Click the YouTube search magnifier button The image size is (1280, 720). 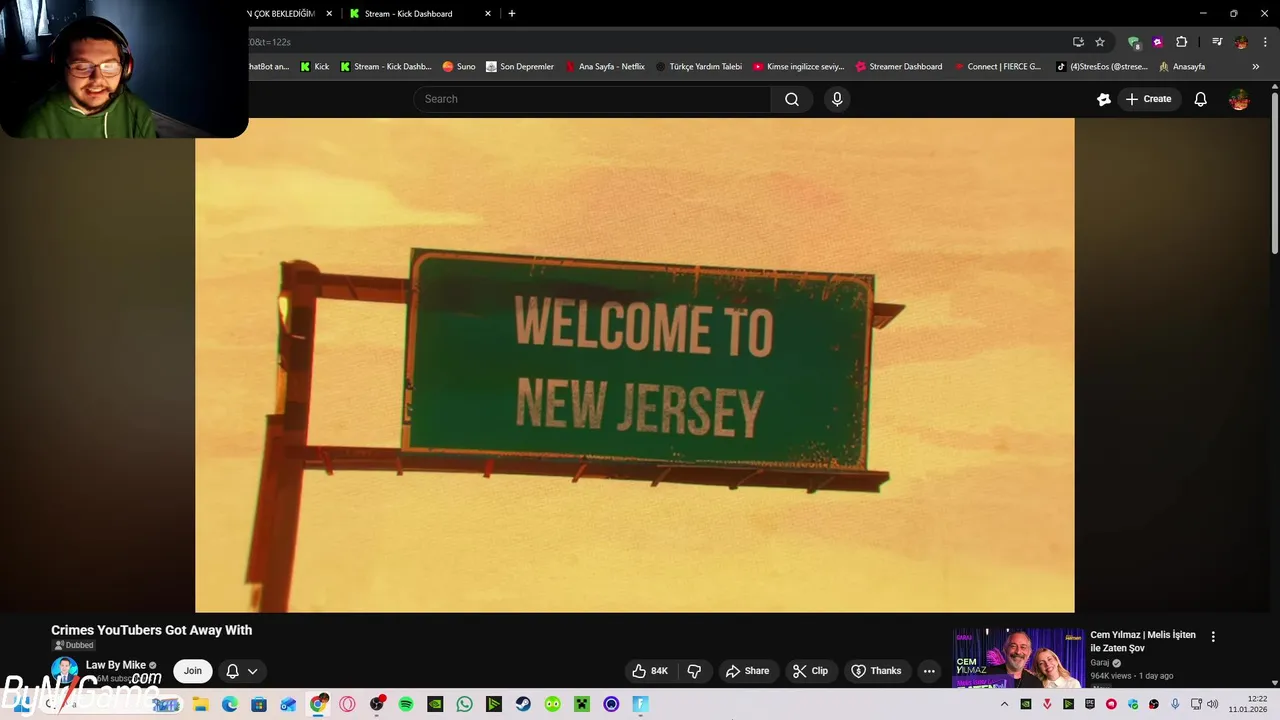[x=792, y=99]
